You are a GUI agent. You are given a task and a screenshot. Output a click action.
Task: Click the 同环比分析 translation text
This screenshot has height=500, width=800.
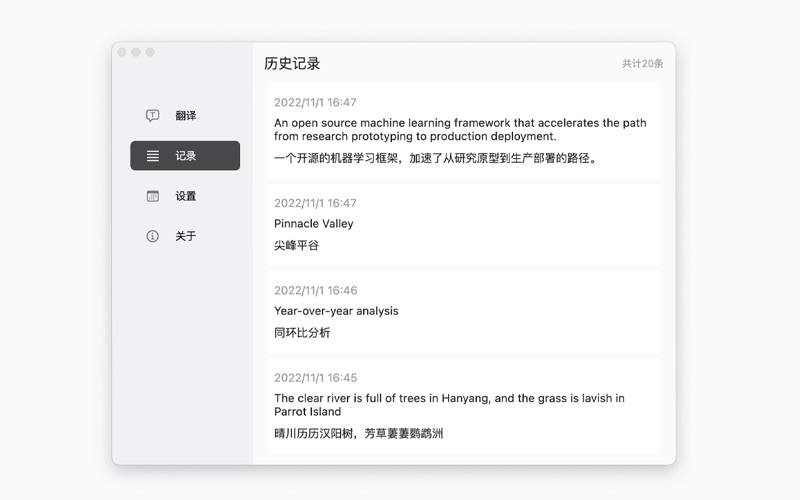[x=302, y=333]
